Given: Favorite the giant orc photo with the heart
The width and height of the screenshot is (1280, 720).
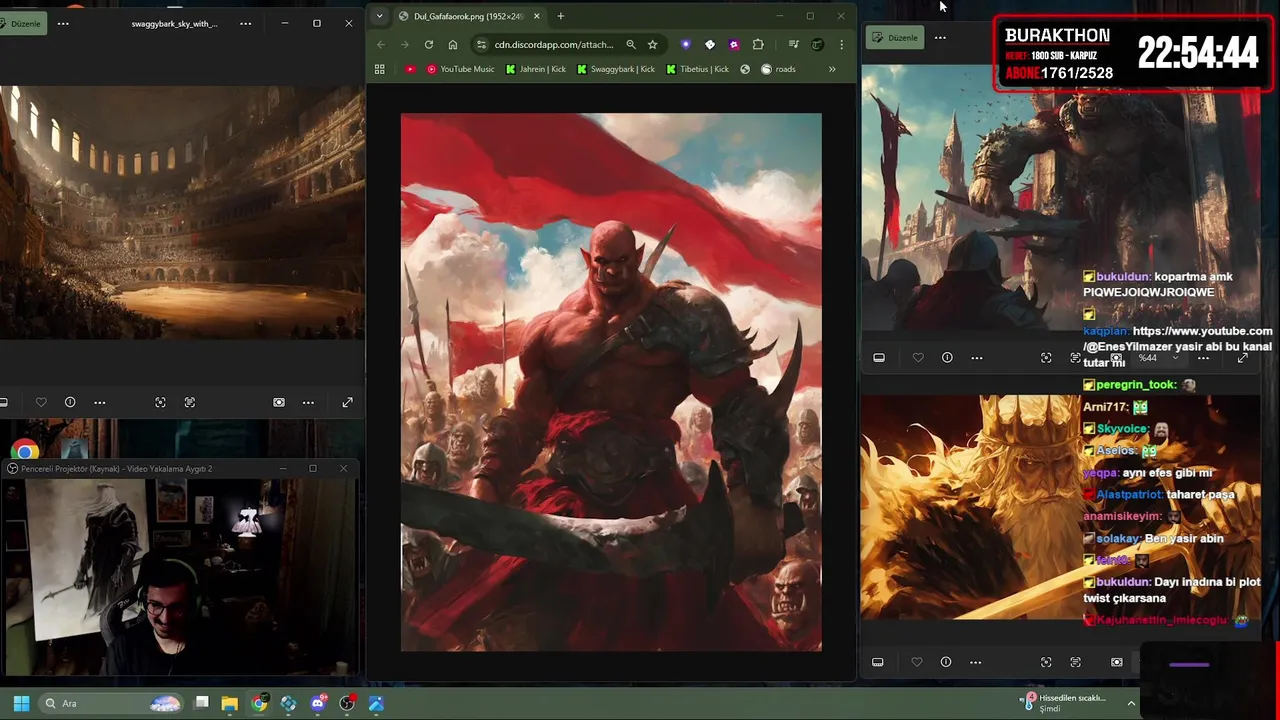Looking at the screenshot, I should point(918,357).
